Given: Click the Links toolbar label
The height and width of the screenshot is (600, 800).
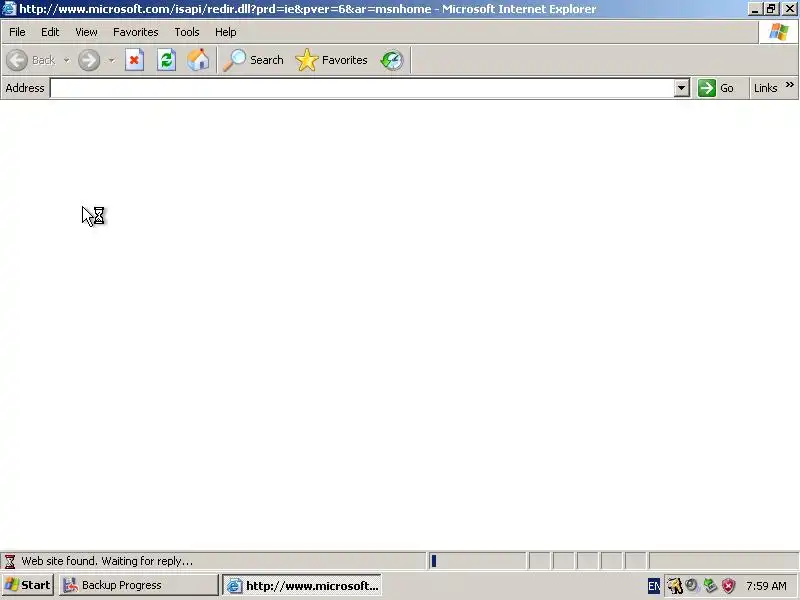Looking at the screenshot, I should point(765,88).
